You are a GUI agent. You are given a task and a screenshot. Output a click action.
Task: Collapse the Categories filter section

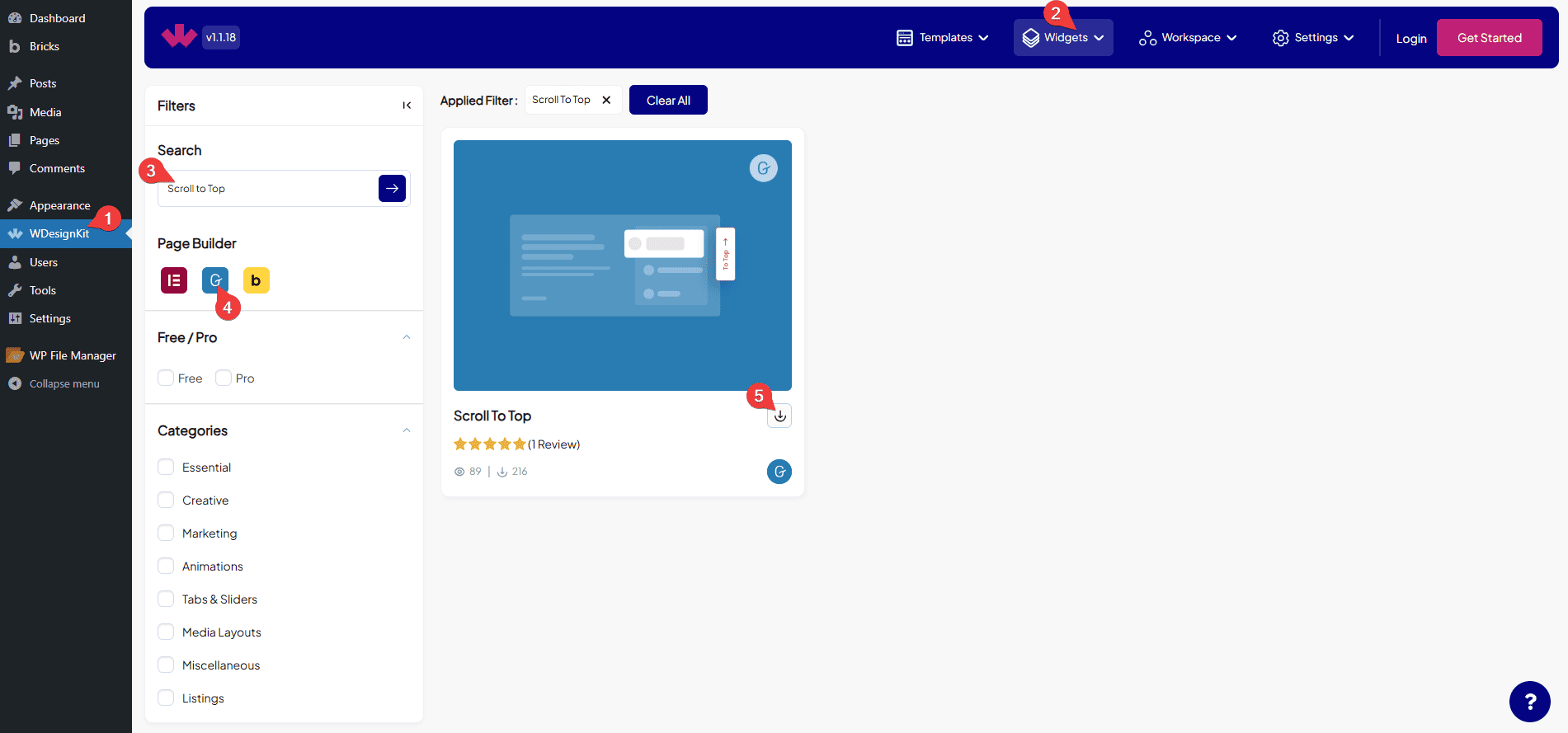pyautogui.click(x=407, y=430)
